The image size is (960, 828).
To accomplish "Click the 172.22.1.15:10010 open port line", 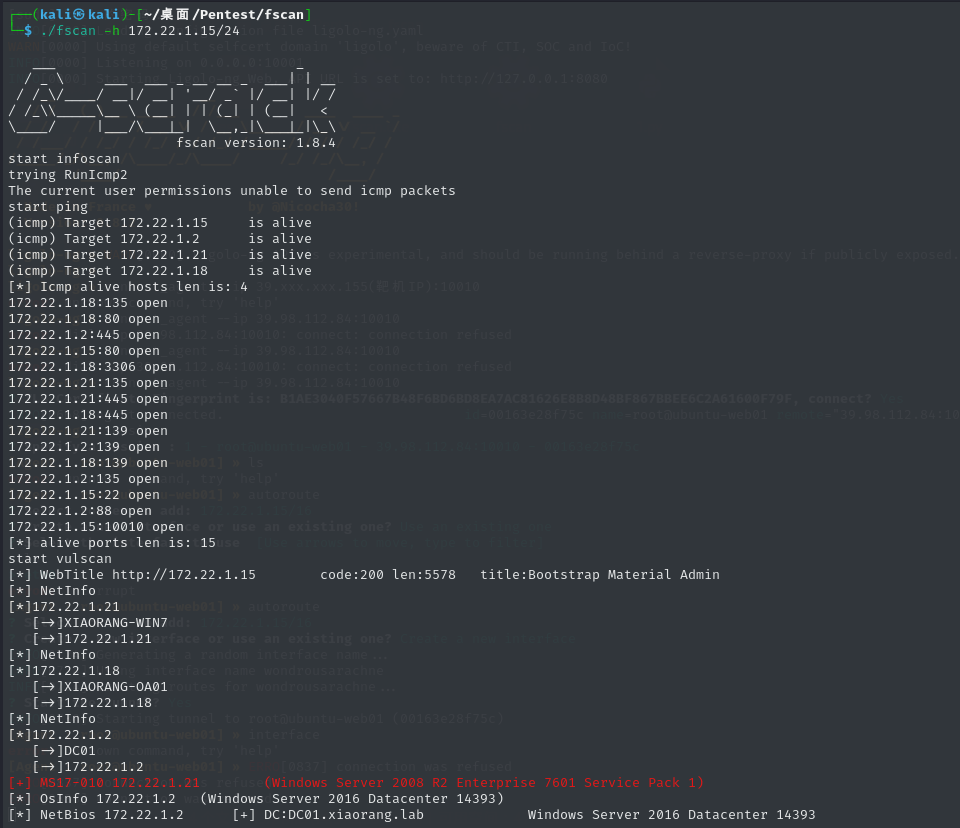I will coord(96,527).
